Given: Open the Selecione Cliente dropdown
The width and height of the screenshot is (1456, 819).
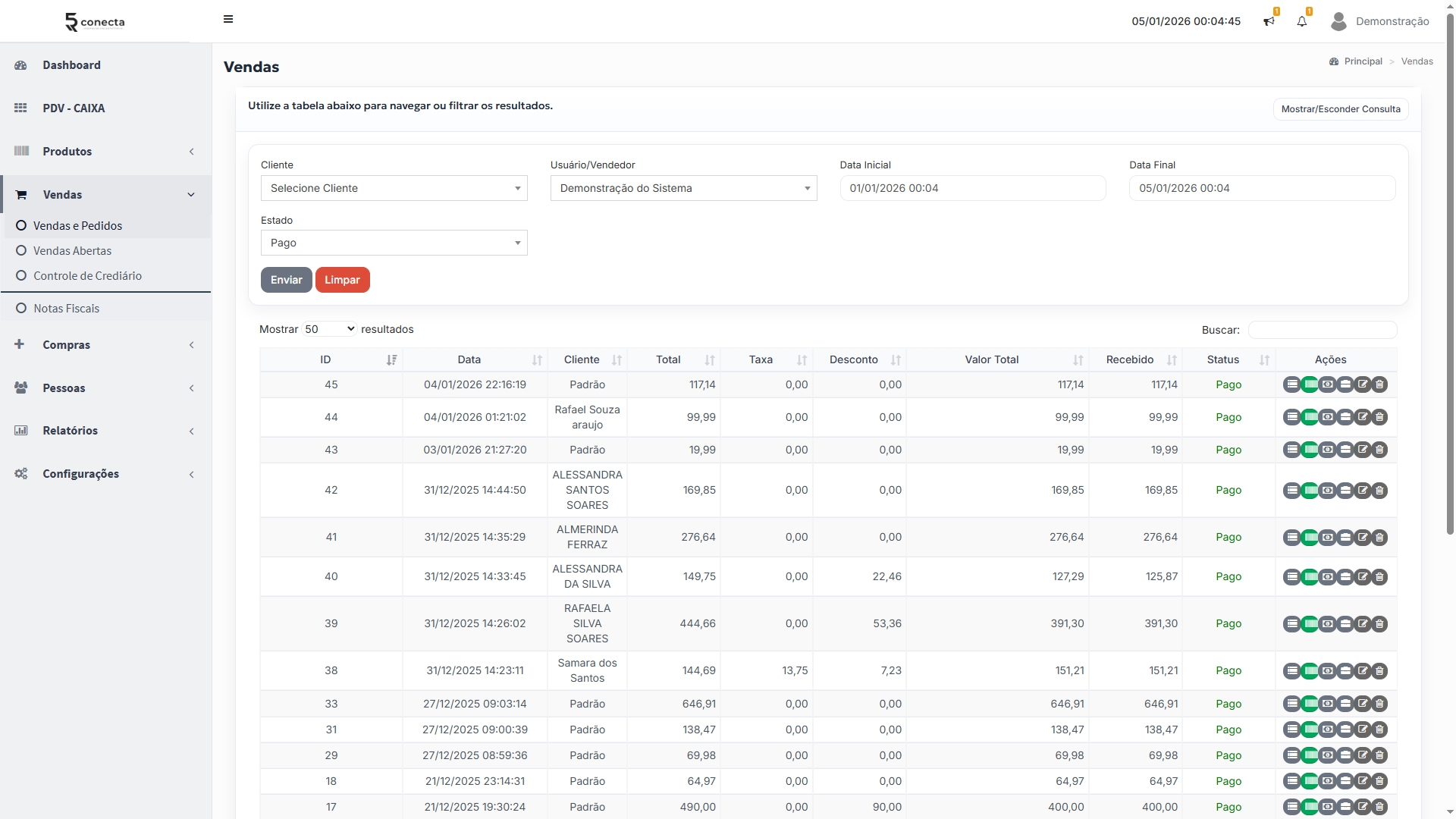Looking at the screenshot, I should click(394, 188).
